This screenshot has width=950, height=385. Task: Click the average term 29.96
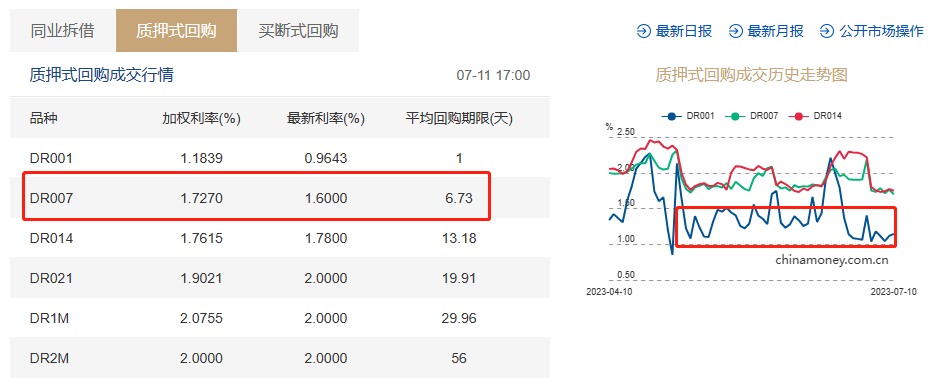pos(459,318)
